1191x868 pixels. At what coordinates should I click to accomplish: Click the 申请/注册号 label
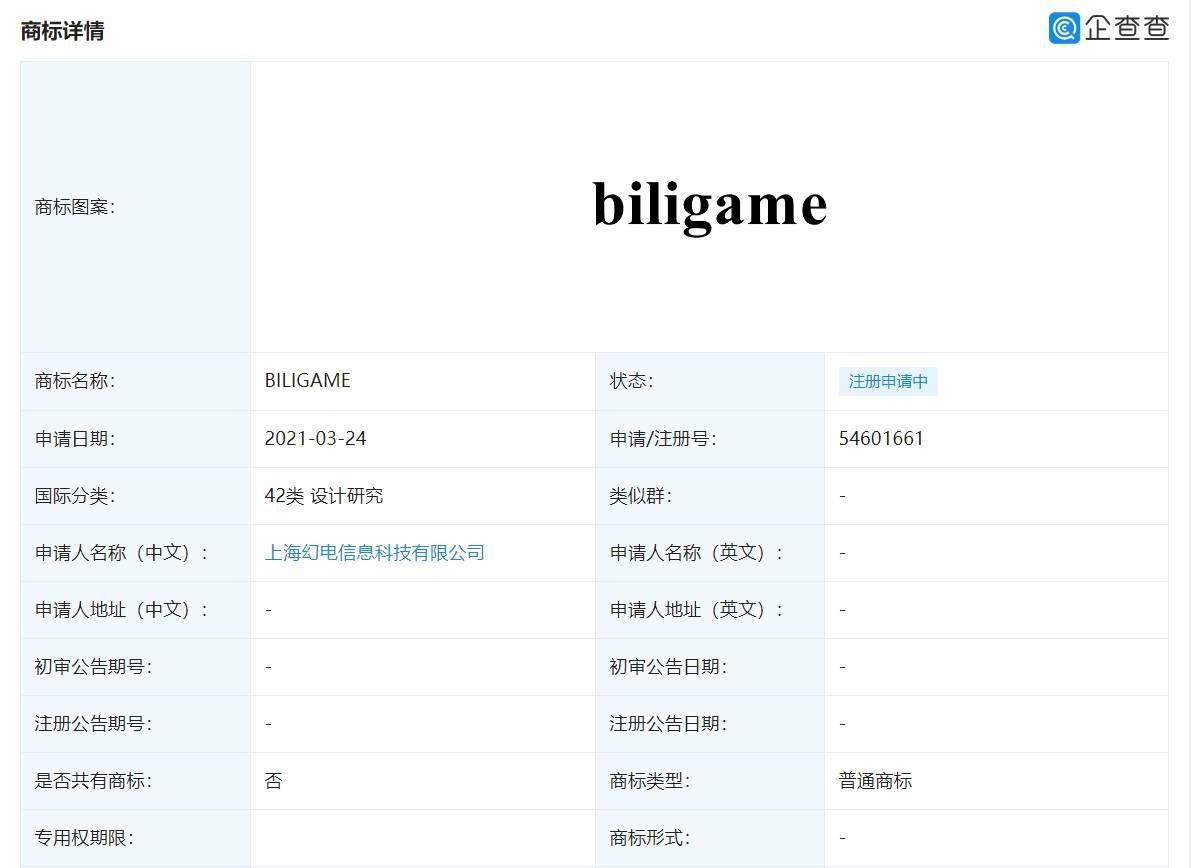click(662, 438)
